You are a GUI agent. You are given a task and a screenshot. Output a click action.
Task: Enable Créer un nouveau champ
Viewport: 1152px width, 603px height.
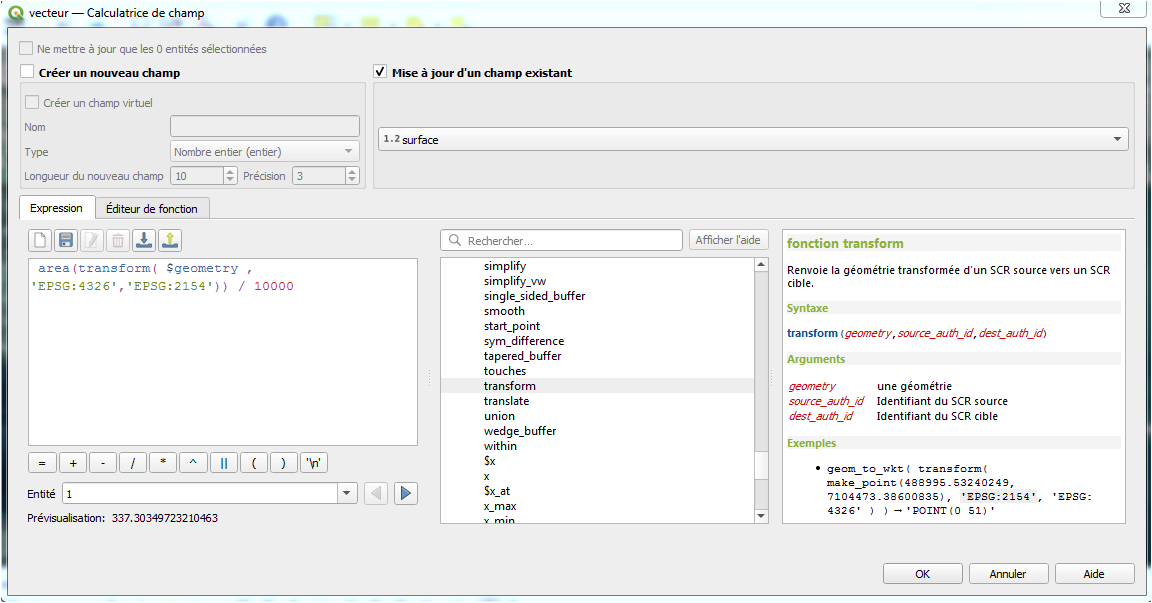[27, 71]
